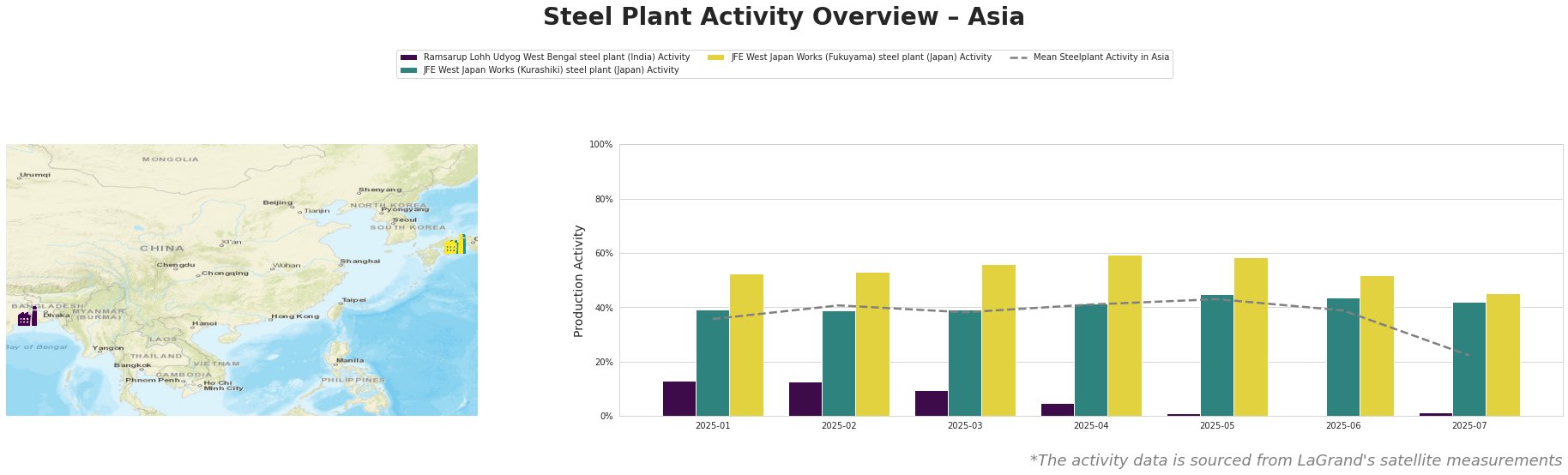Click the teal Kurashiki legend swatch
The image size is (1568, 475).
click(x=409, y=70)
